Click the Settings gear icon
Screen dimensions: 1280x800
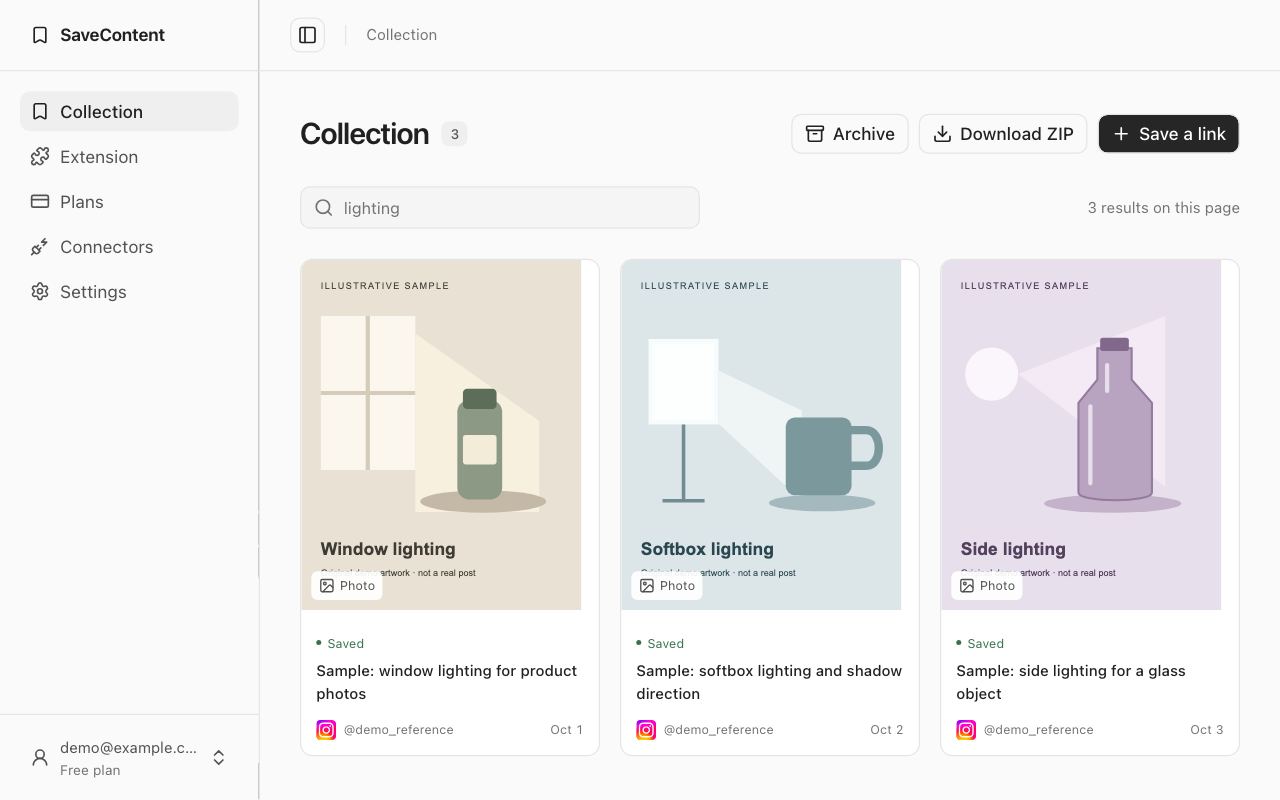(x=40, y=291)
